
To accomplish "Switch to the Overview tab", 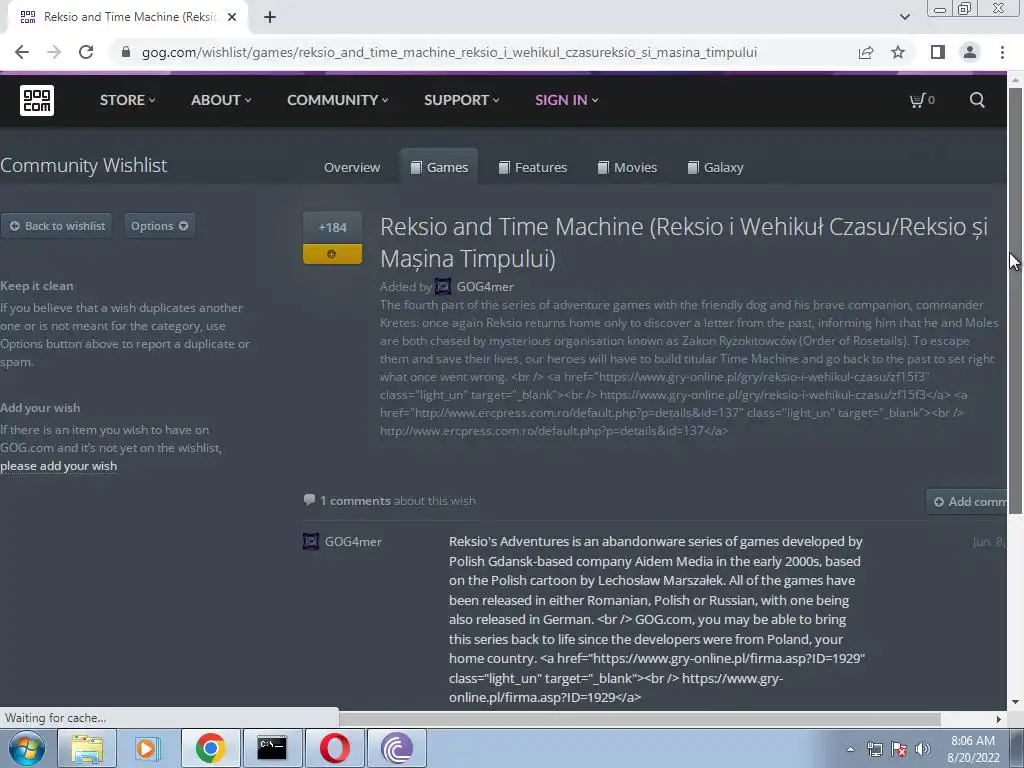I will point(351,167).
